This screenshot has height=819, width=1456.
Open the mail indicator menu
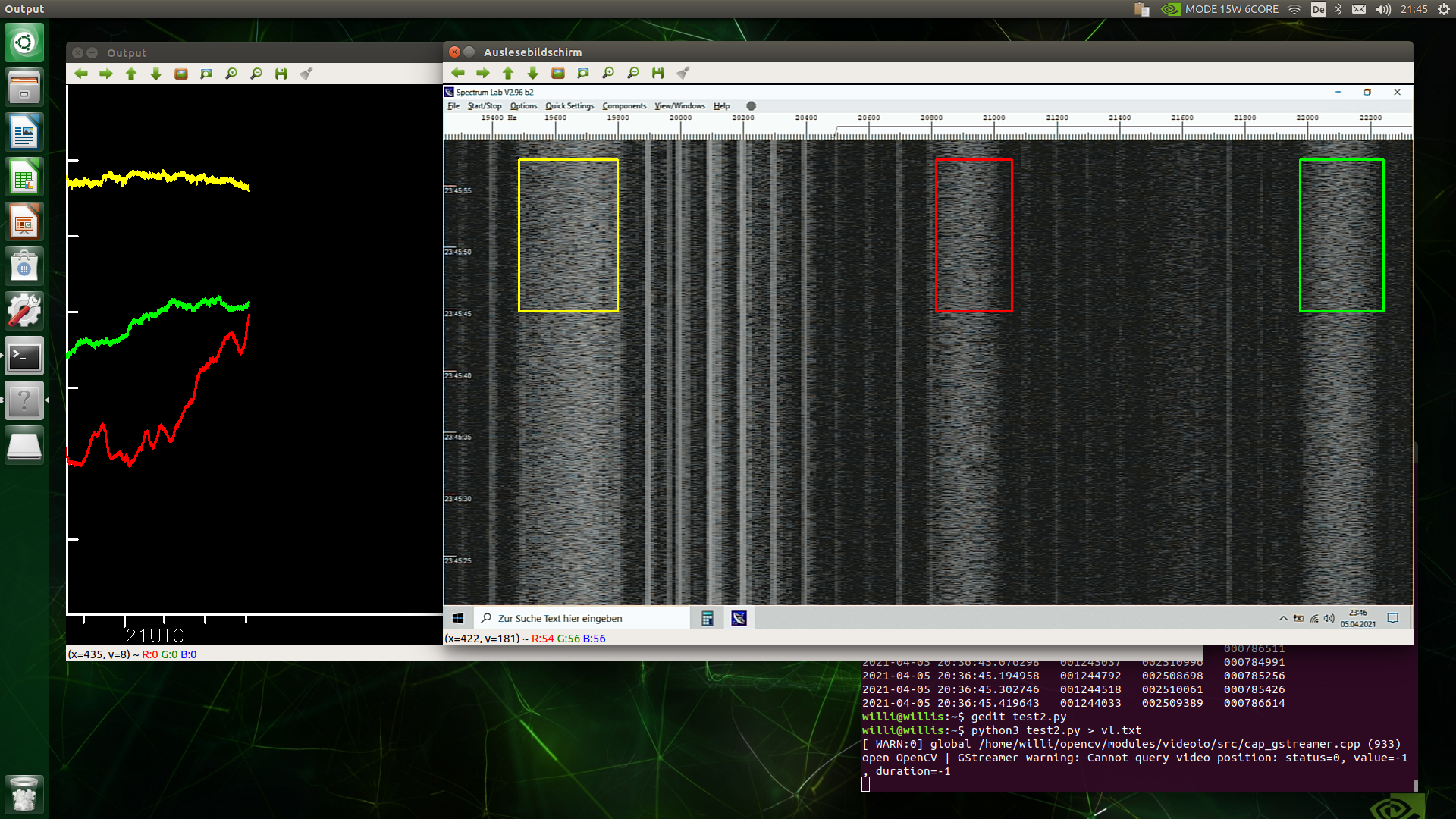[x=1359, y=9]
